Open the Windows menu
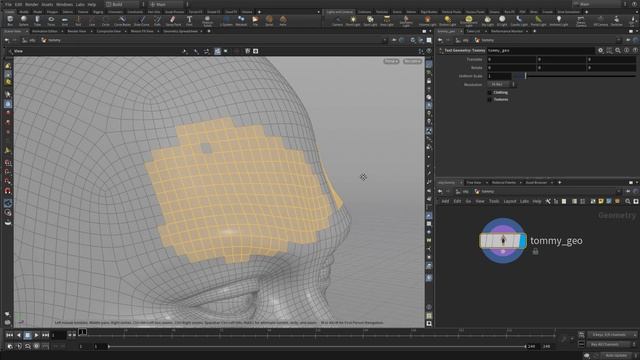Image resolution: width=640 pixels, height=360 pixels. pos(64,4)
